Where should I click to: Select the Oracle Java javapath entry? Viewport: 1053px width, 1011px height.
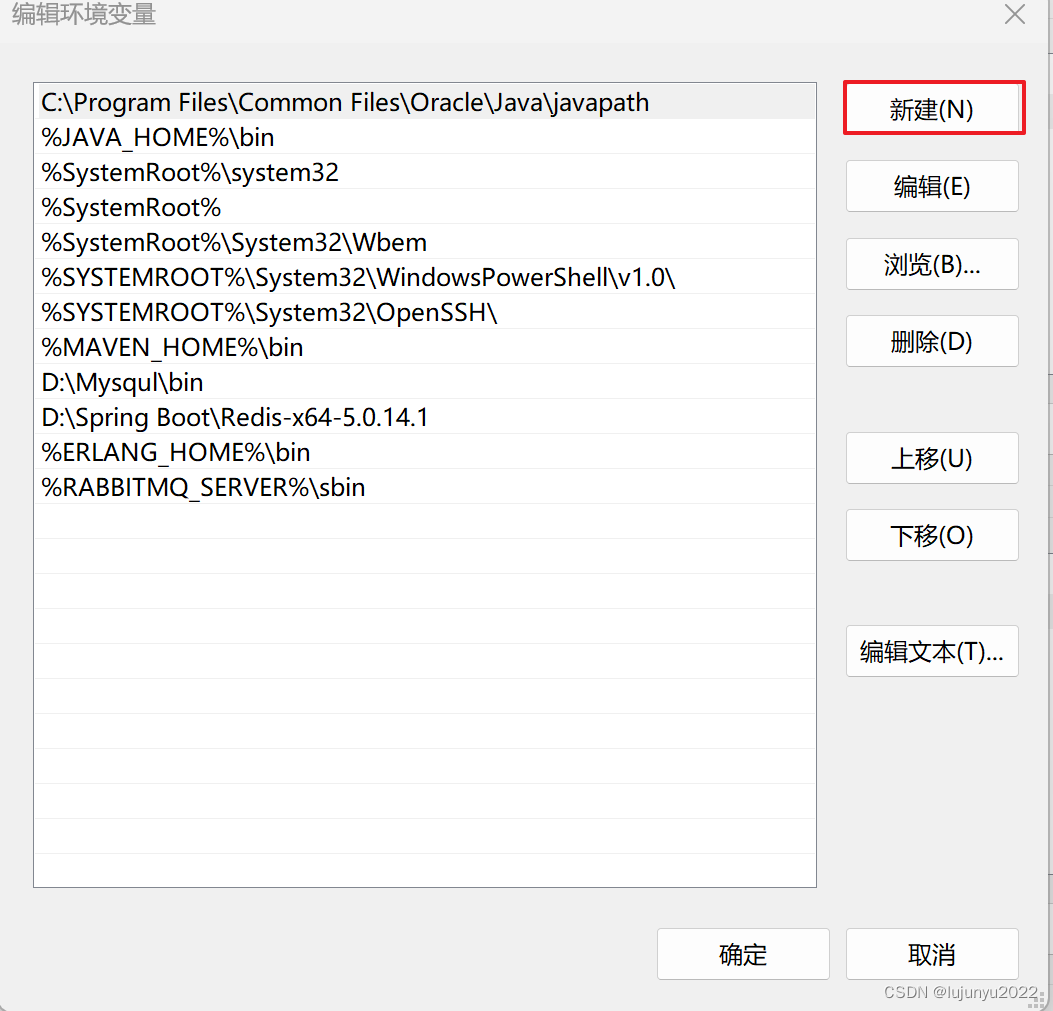coord(425,102)
